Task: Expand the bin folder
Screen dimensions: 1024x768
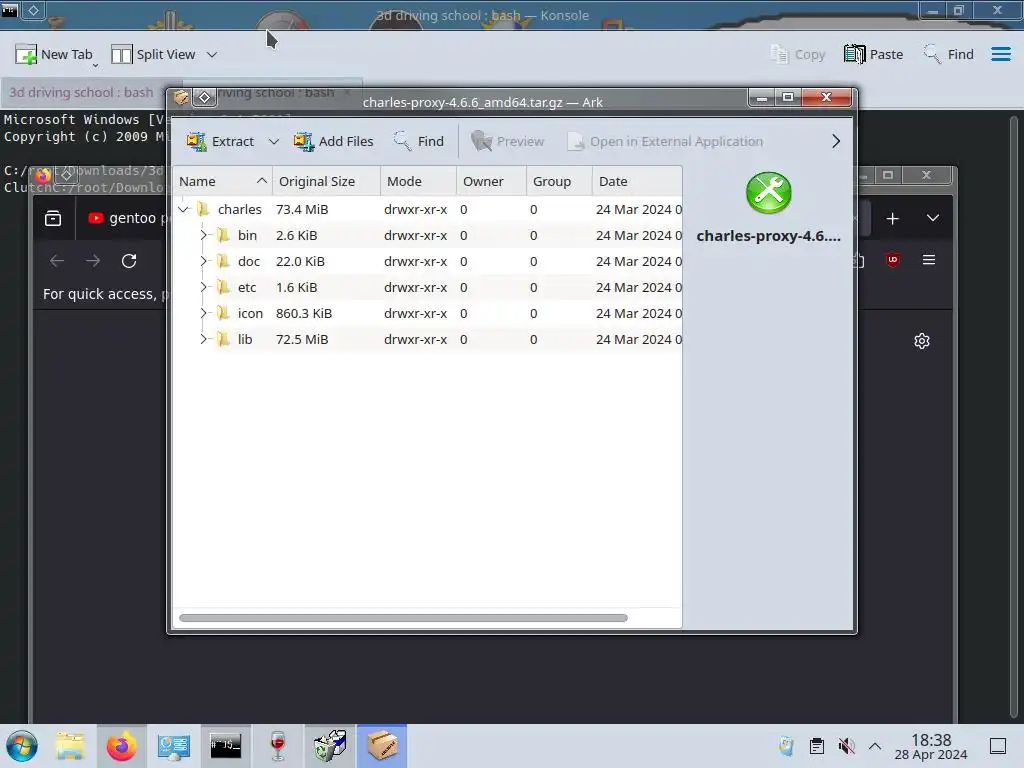Action: 203,235
